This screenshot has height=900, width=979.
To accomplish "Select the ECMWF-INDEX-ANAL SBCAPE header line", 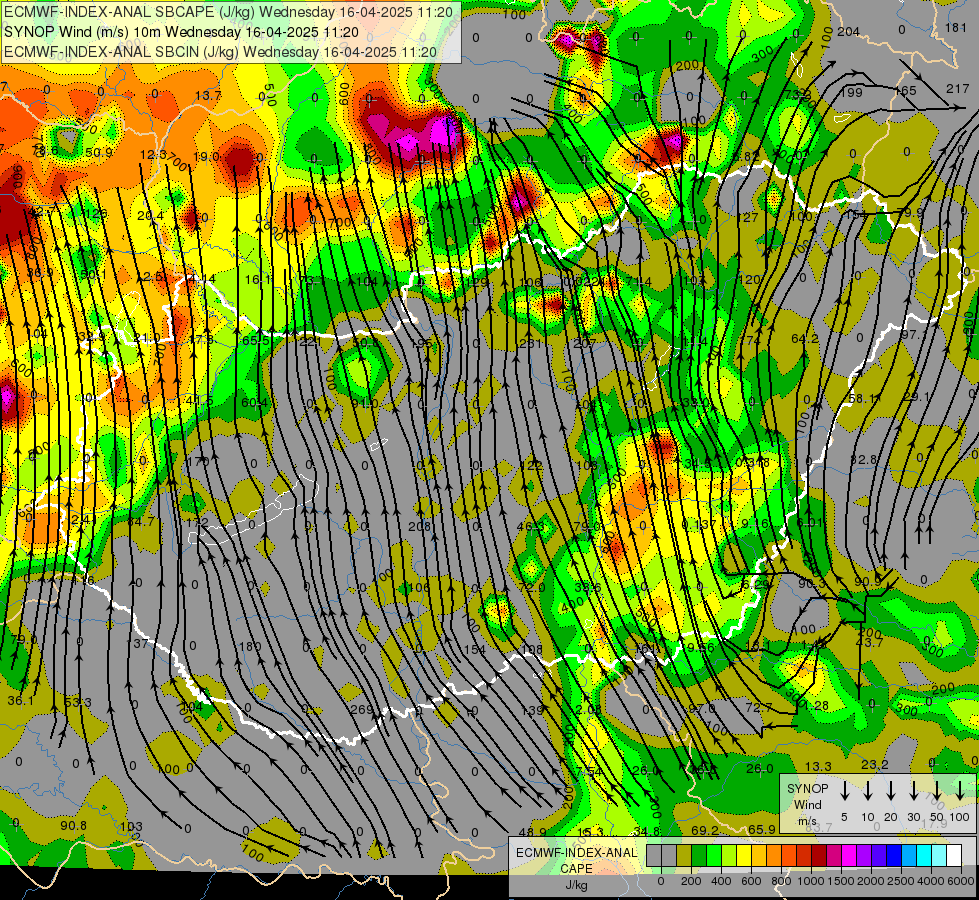I will 229,11.
